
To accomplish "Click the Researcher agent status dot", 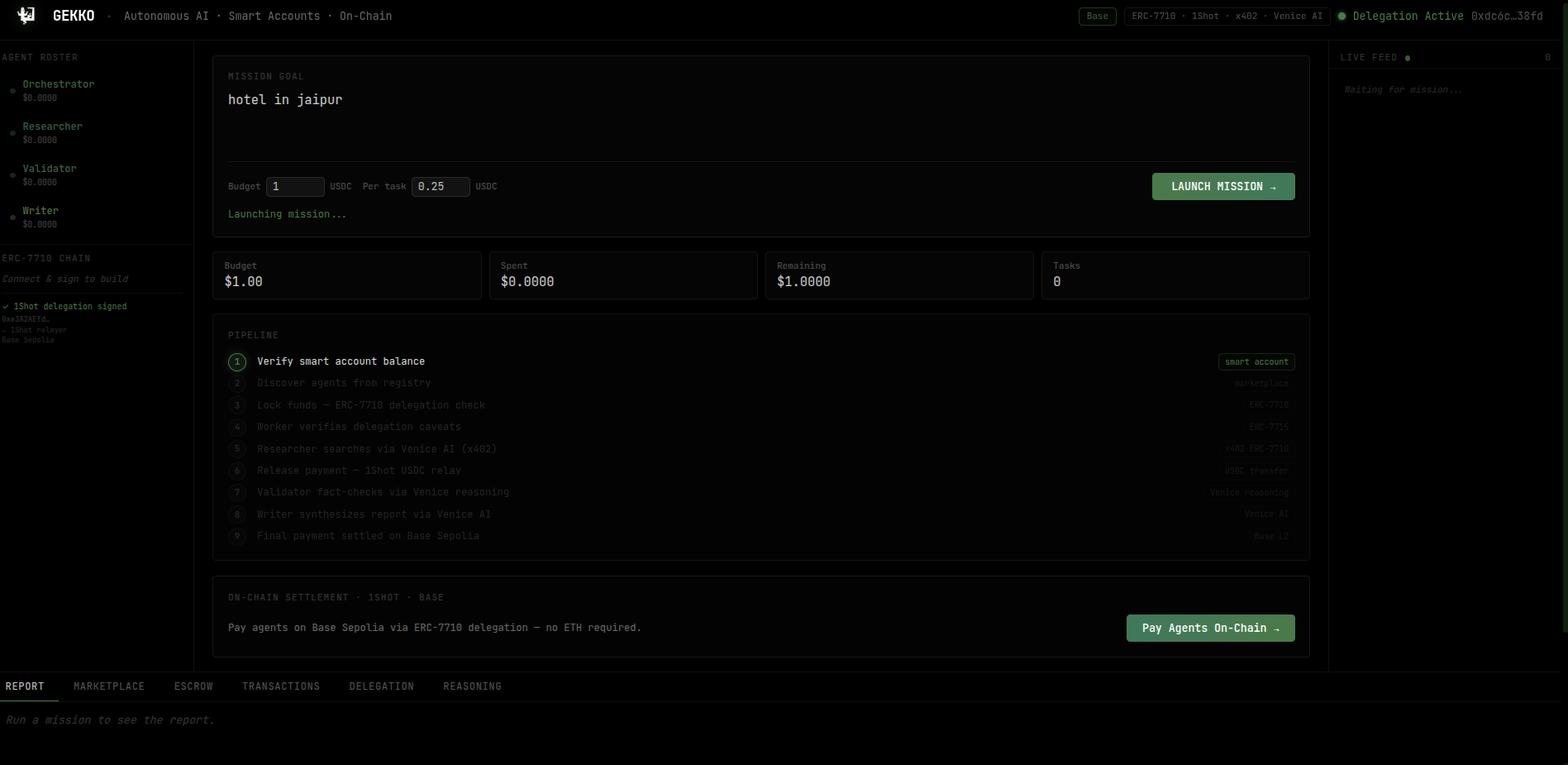I will (12, 133).
